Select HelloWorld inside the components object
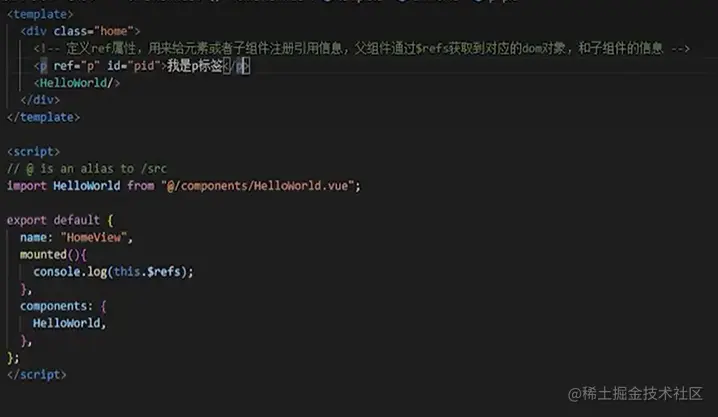The width and height of the screenshot is (718, 417). [66, 323]
